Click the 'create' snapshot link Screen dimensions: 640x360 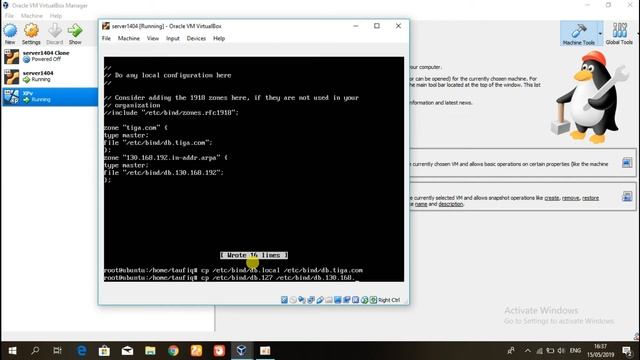click(x=551, y=198)
